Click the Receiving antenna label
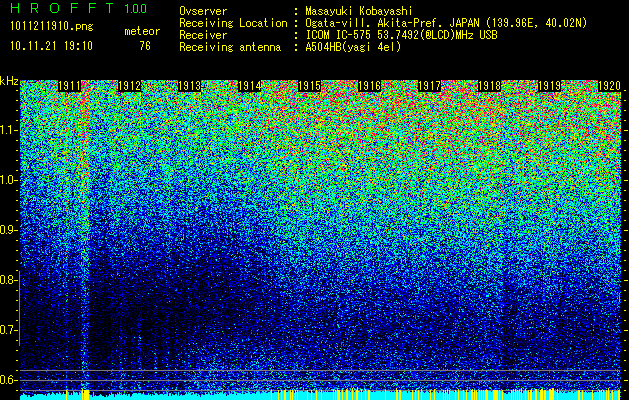 point(230,47)
